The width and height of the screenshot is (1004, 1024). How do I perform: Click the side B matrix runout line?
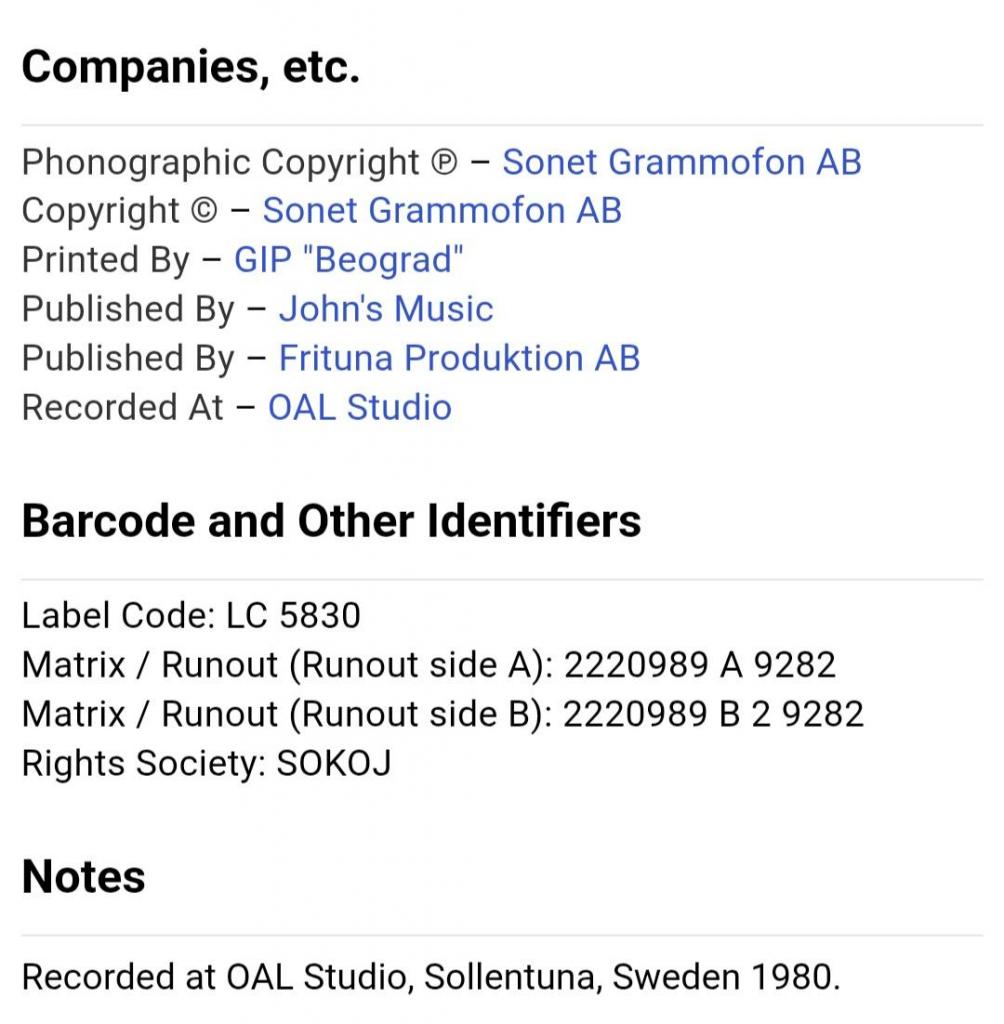[x=442, y=714]
